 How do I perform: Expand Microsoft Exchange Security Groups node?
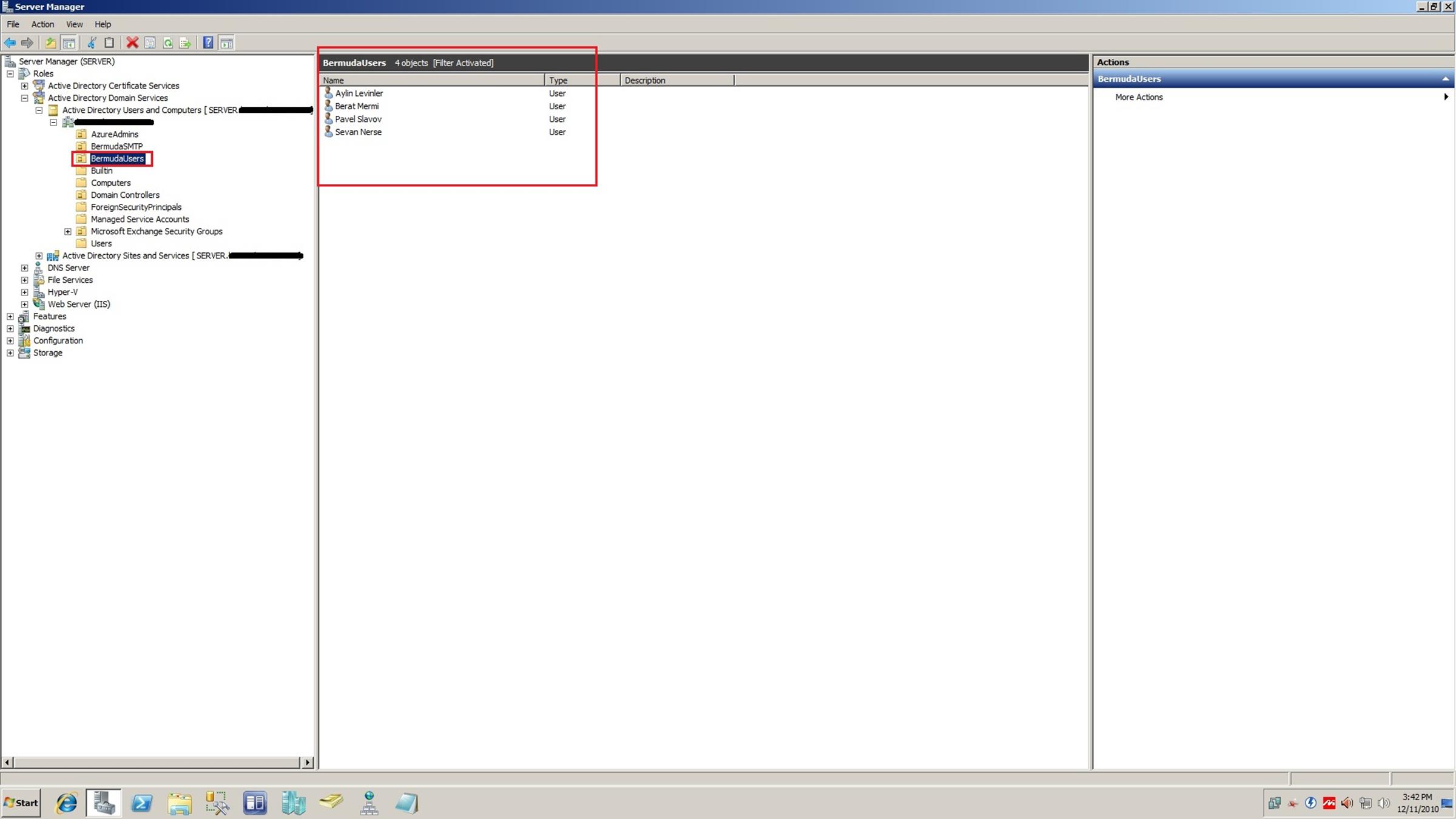[68, 231]
